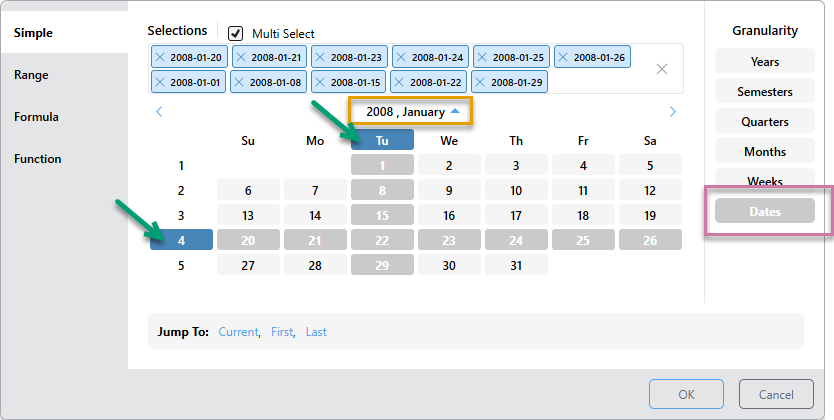Remove the 2008-01-01 selection tag

click(160, 82)
